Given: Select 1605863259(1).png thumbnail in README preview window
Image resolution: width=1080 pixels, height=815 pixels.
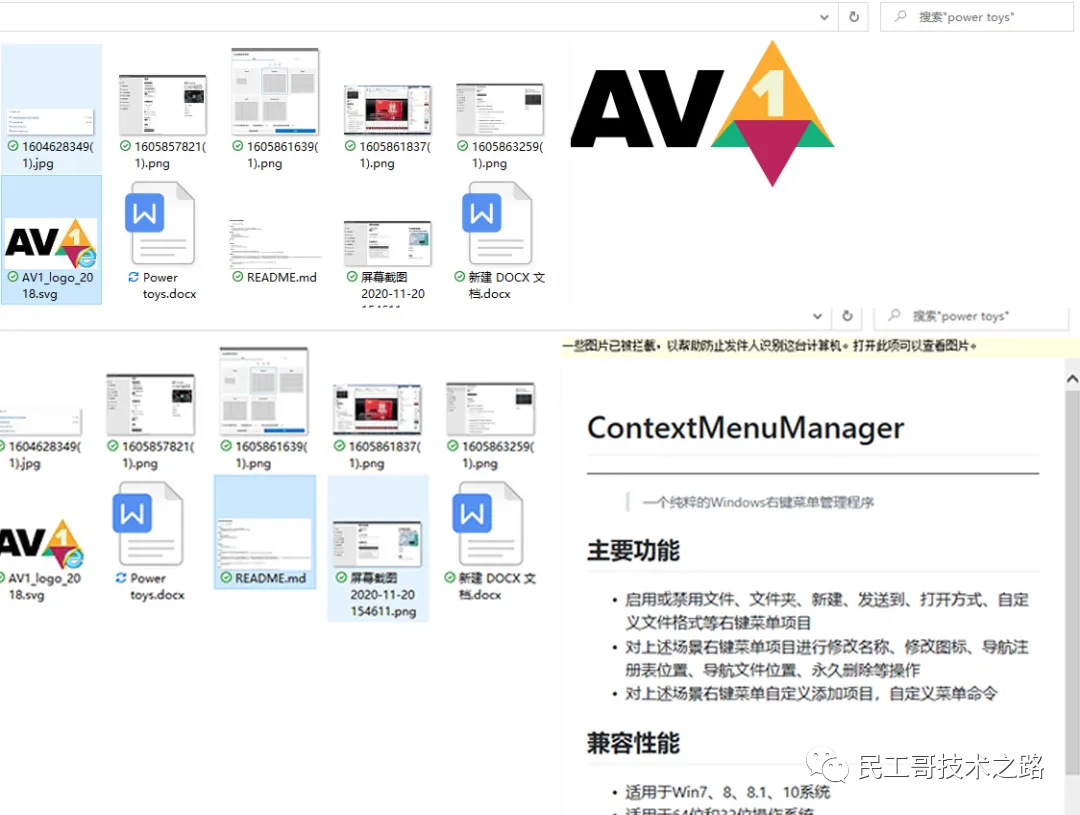Looking at the screenshot, I should pos(490,409).
